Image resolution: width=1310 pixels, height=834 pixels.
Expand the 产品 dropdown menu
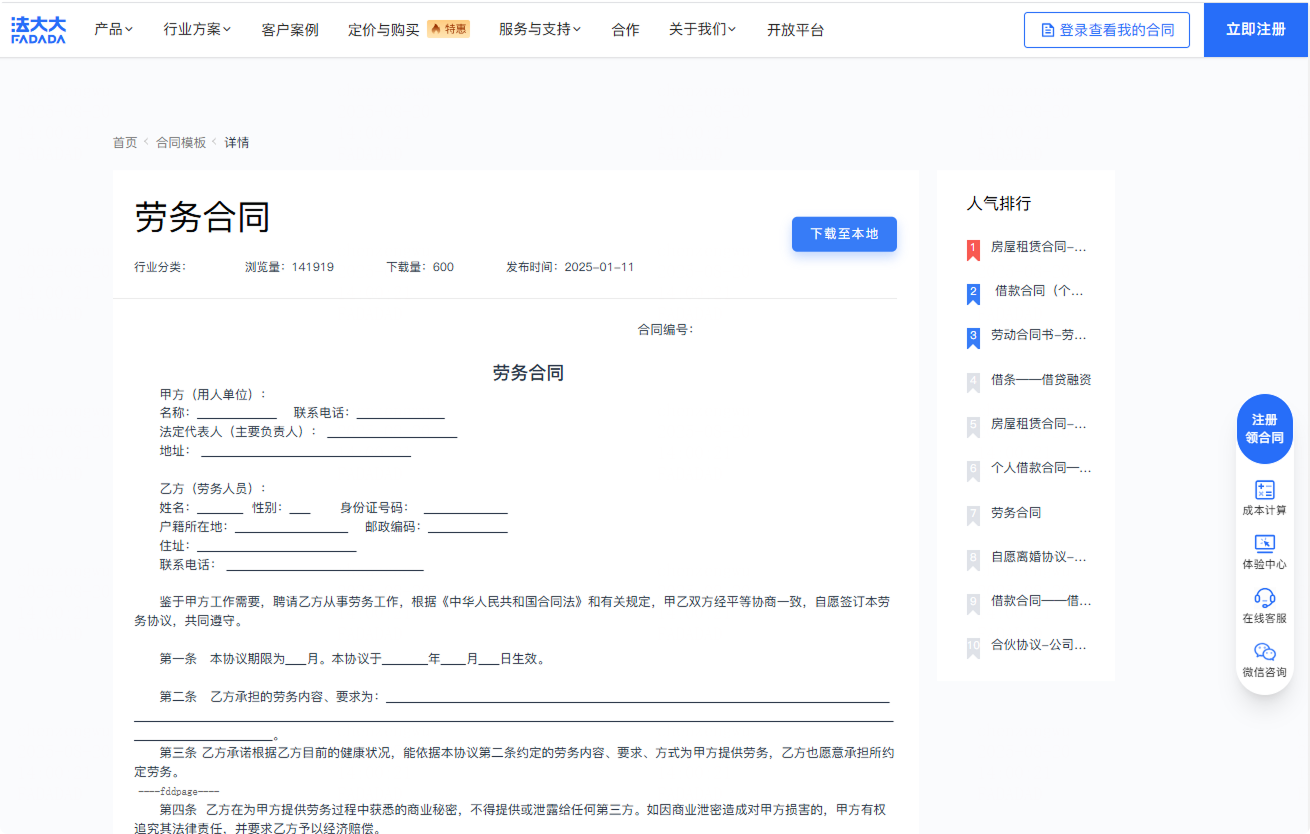(113, 30)
